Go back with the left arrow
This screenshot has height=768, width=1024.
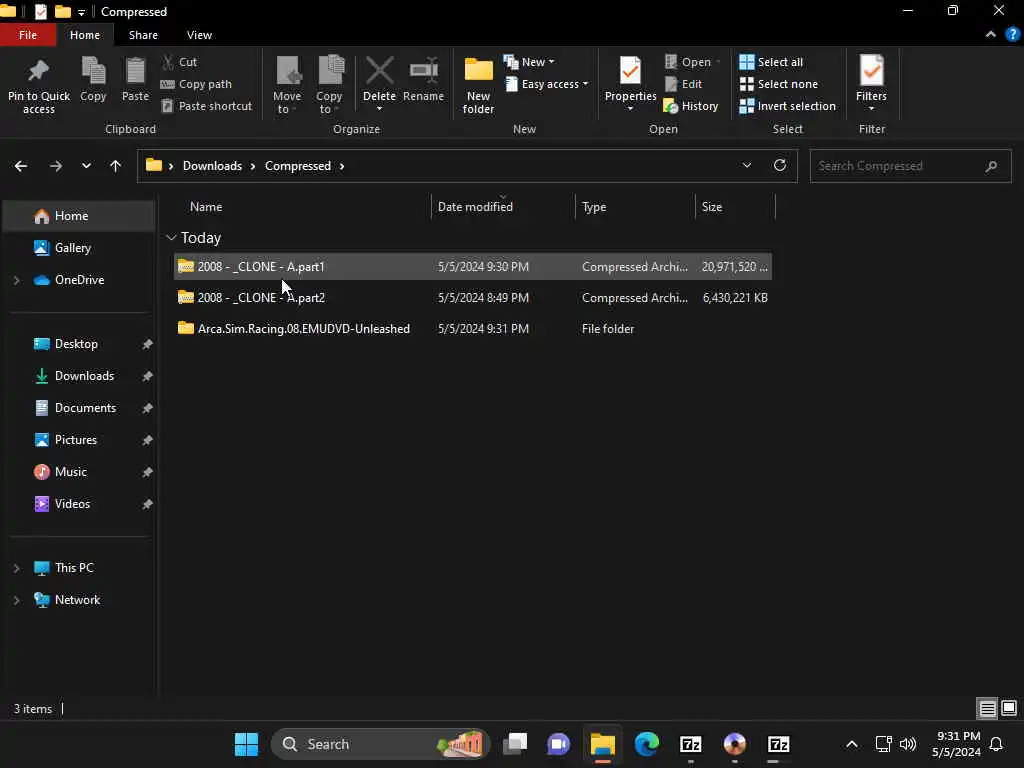coord(21,166)
